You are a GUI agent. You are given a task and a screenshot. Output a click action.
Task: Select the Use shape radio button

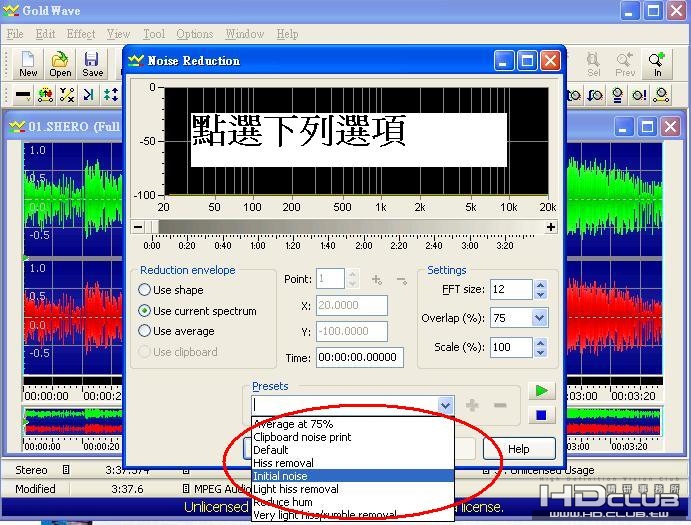144,290
